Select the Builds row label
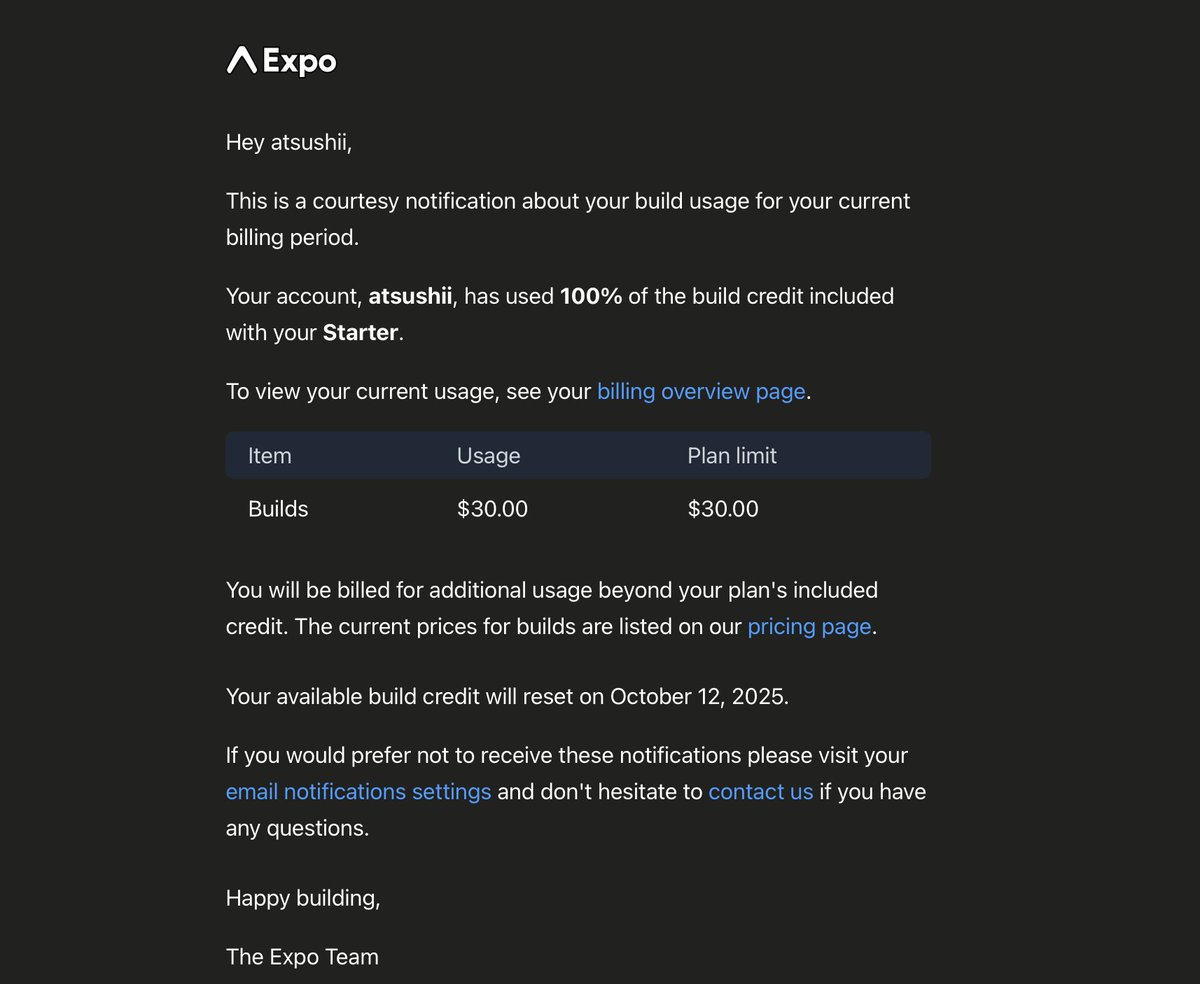This screenshot has height=984, width=1200. pyautogui.click(x=278, y=509)
